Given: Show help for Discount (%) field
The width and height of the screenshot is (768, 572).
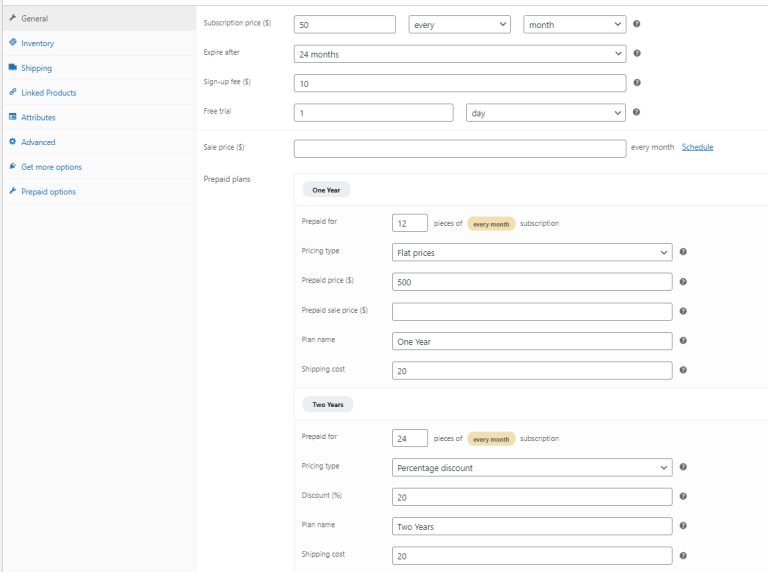Looking at the screenshot, I should tap(683, 496).
